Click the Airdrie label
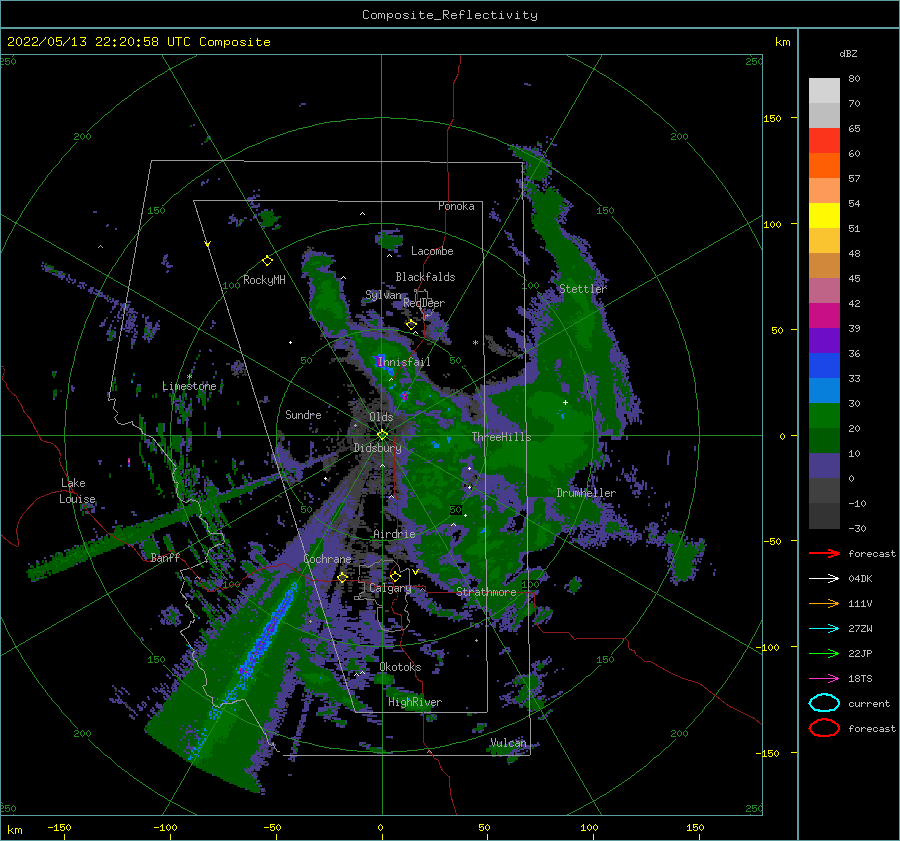Viewport: 900px width, 841px height. point(394,534)
